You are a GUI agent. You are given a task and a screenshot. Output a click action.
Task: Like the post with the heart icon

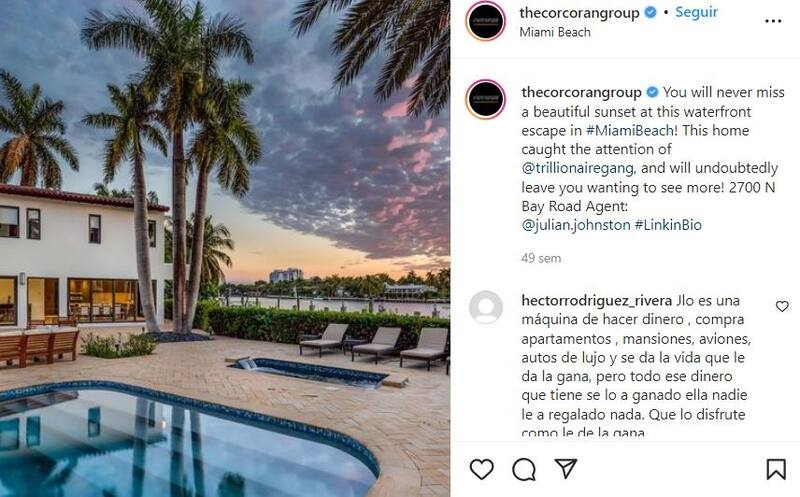pos(481,469)
